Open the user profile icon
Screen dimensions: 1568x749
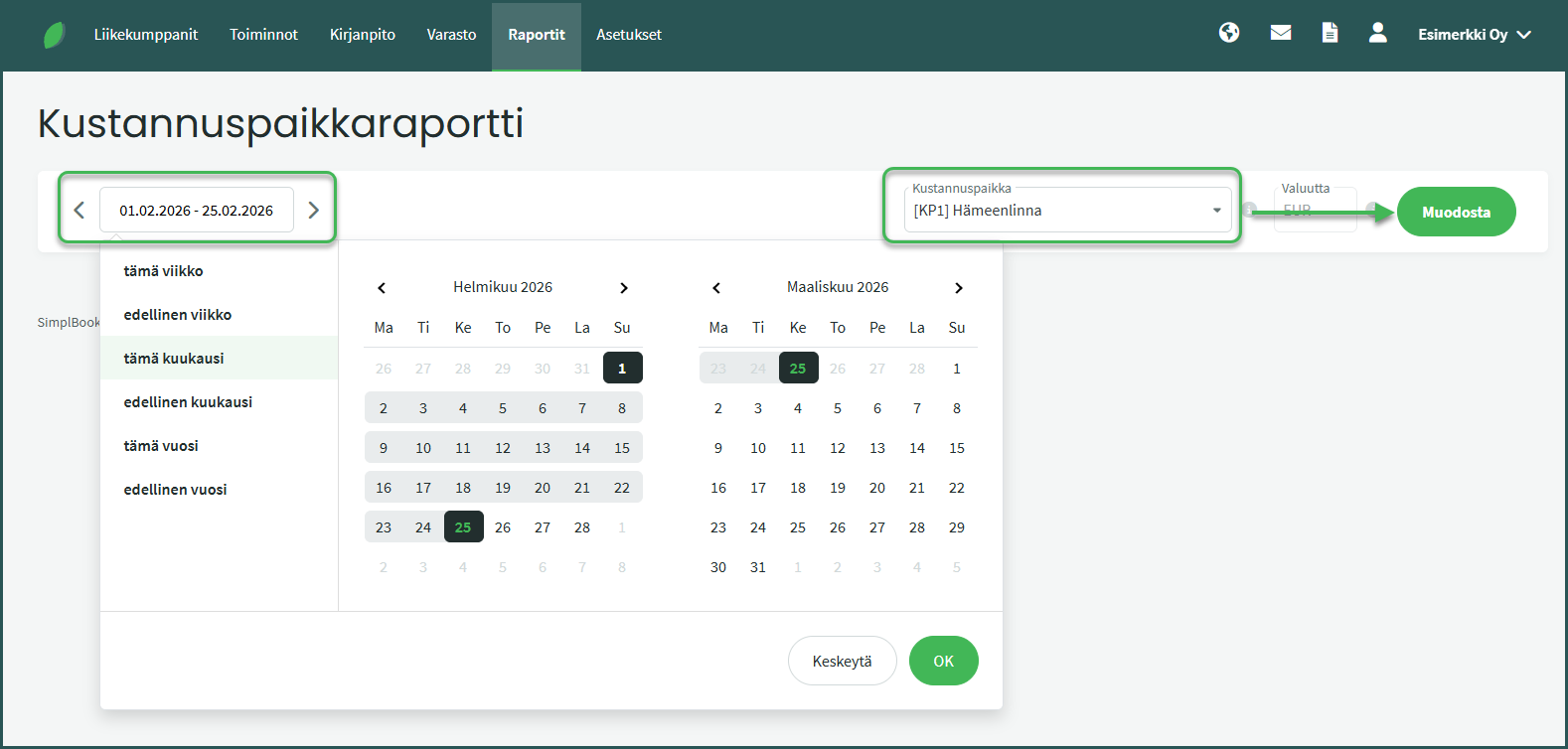click(1377, 33)
